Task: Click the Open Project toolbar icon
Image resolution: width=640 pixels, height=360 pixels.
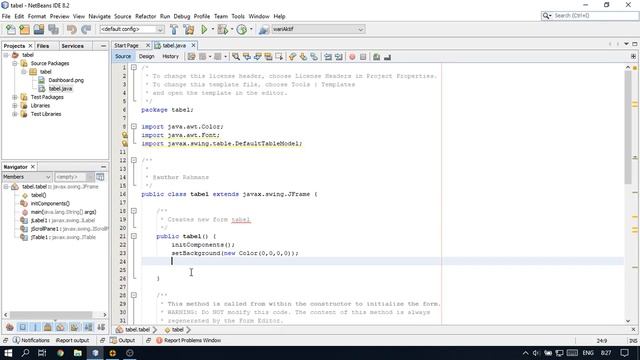Action: tap(39, 29)
